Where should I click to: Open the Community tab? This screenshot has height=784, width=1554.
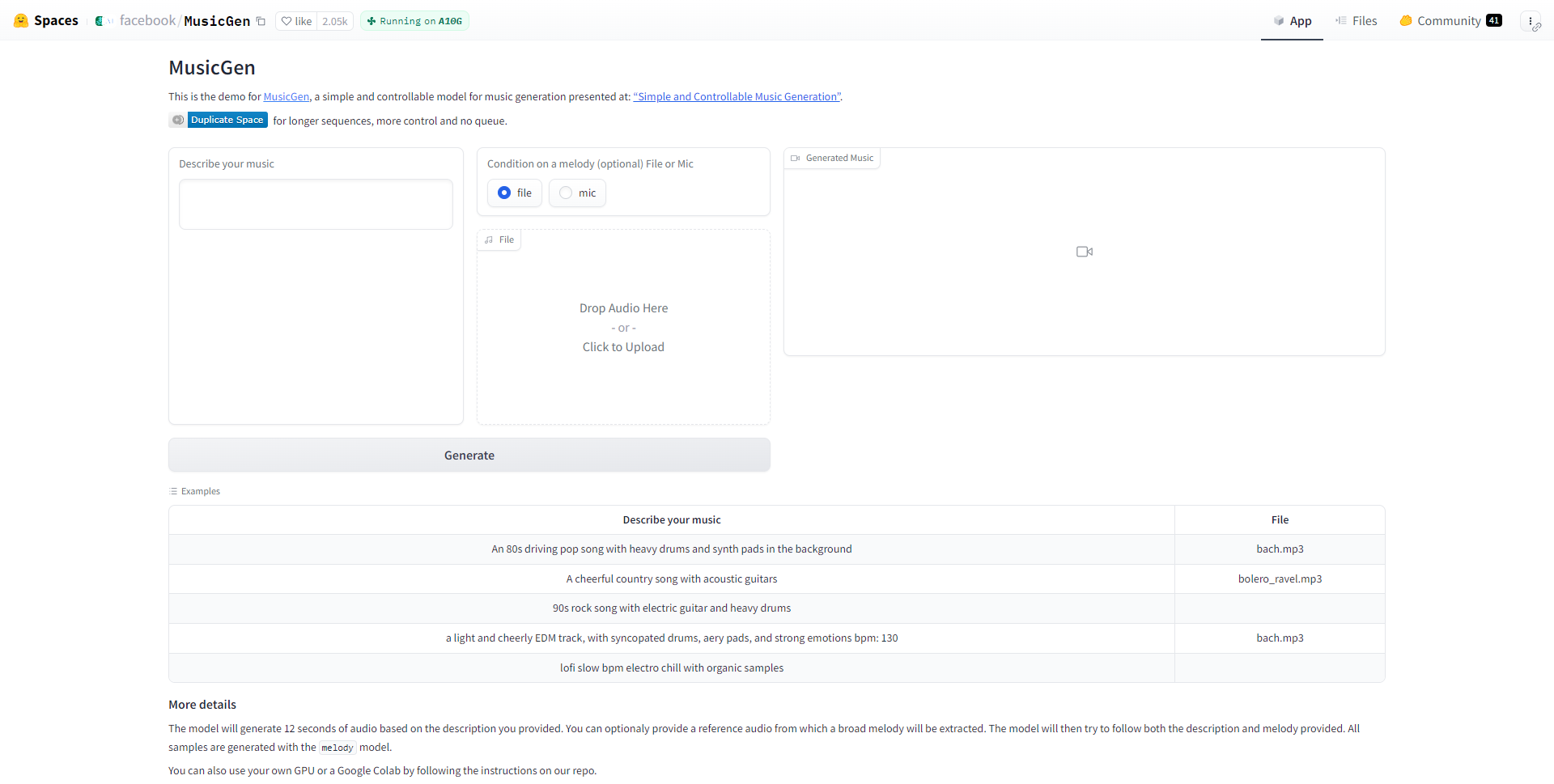pyautogui.click(x=1450, y=21)
